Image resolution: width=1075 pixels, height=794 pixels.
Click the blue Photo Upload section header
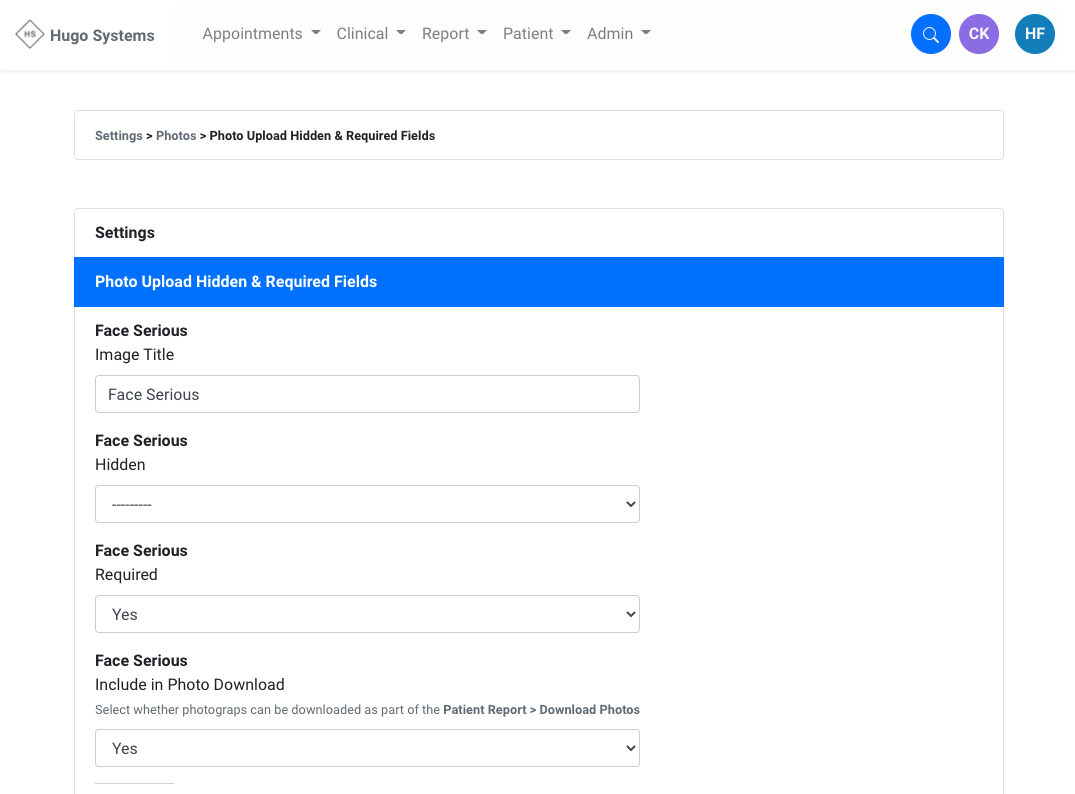538,282
